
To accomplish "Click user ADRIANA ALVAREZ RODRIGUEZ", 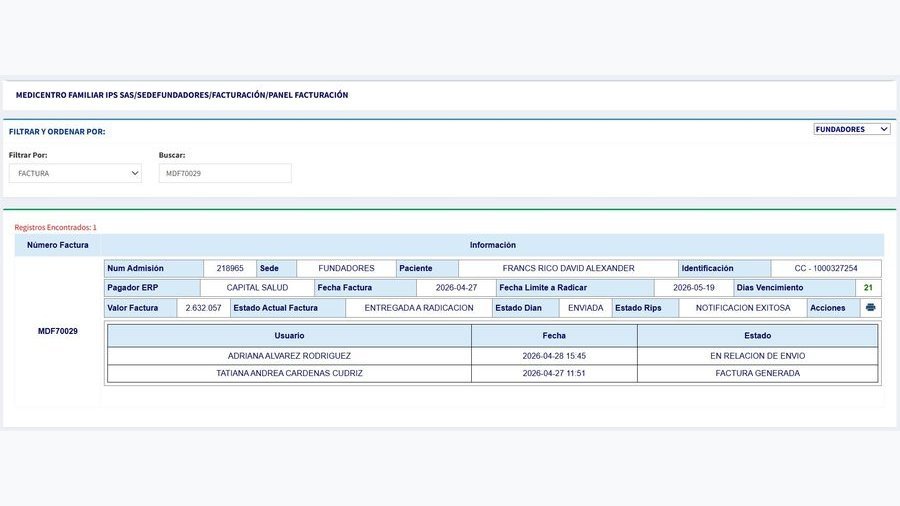I will click(289, 356).
